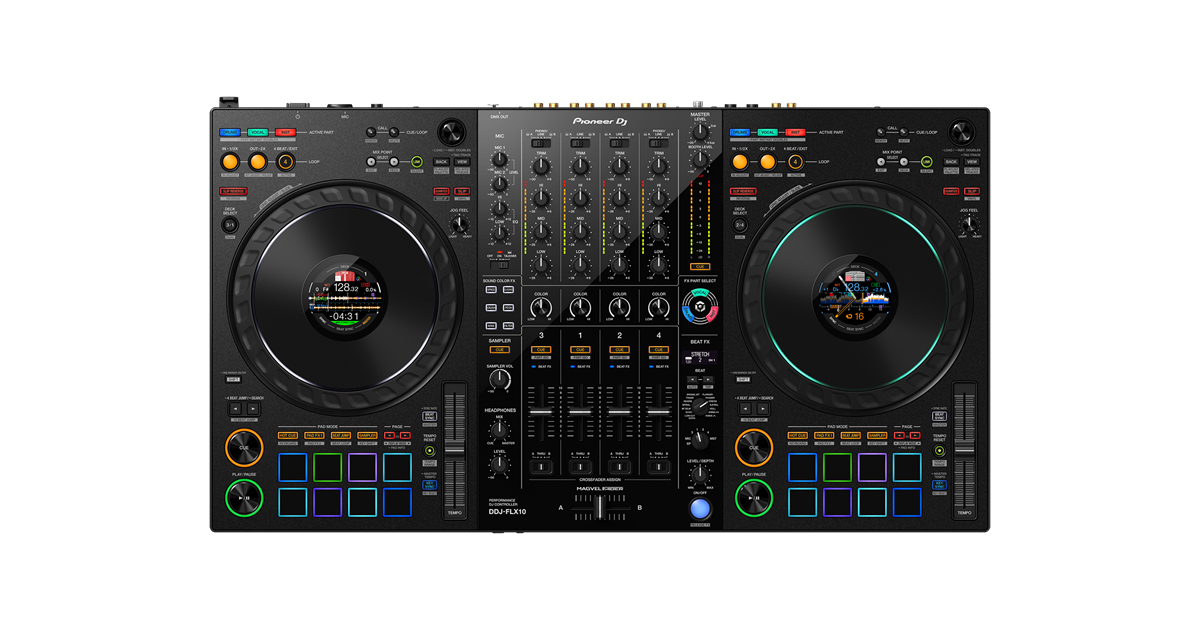Click the HEADPHONES LEVEL knob

pos(500,466)
